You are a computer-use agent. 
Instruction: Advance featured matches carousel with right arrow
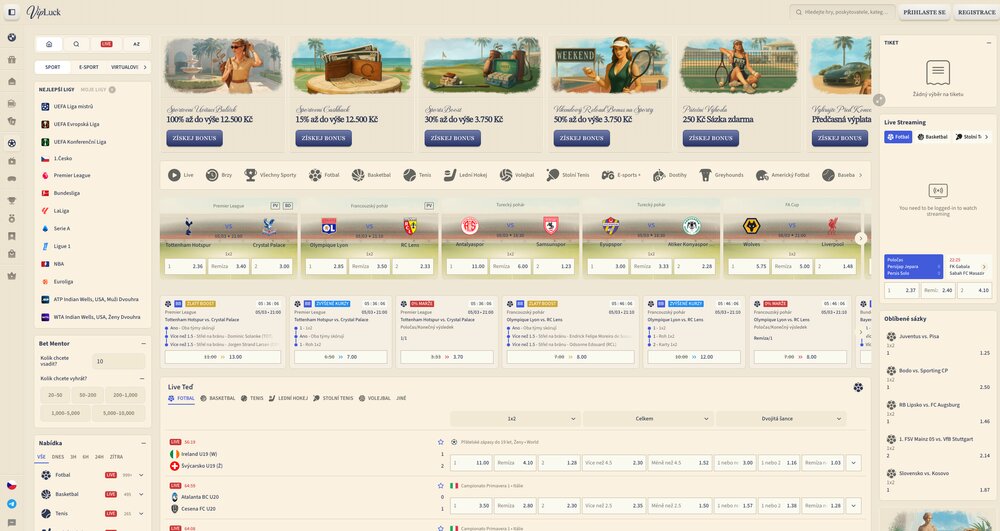tap(860, 238)
